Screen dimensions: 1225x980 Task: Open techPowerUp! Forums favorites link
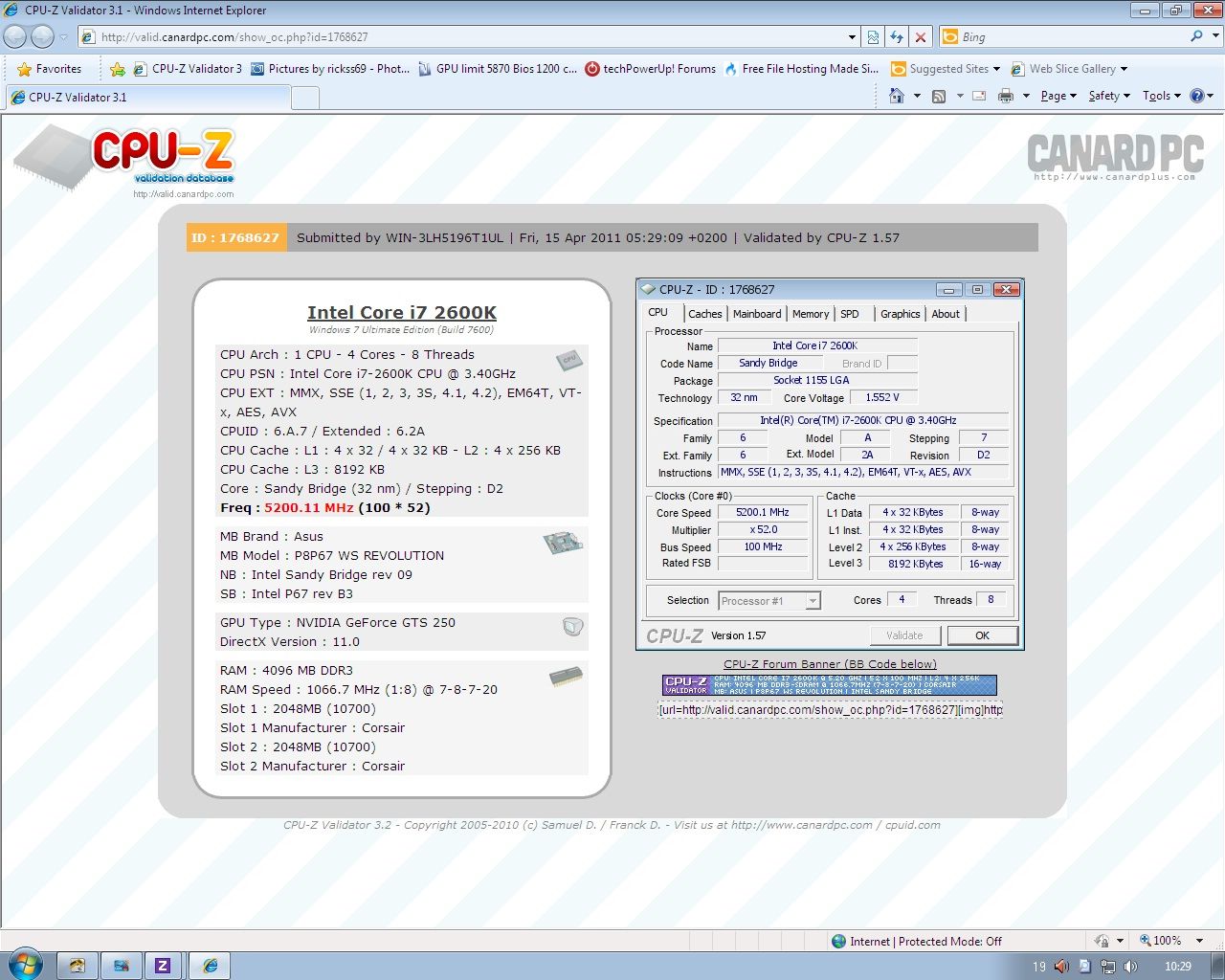(x=650, y=69)
